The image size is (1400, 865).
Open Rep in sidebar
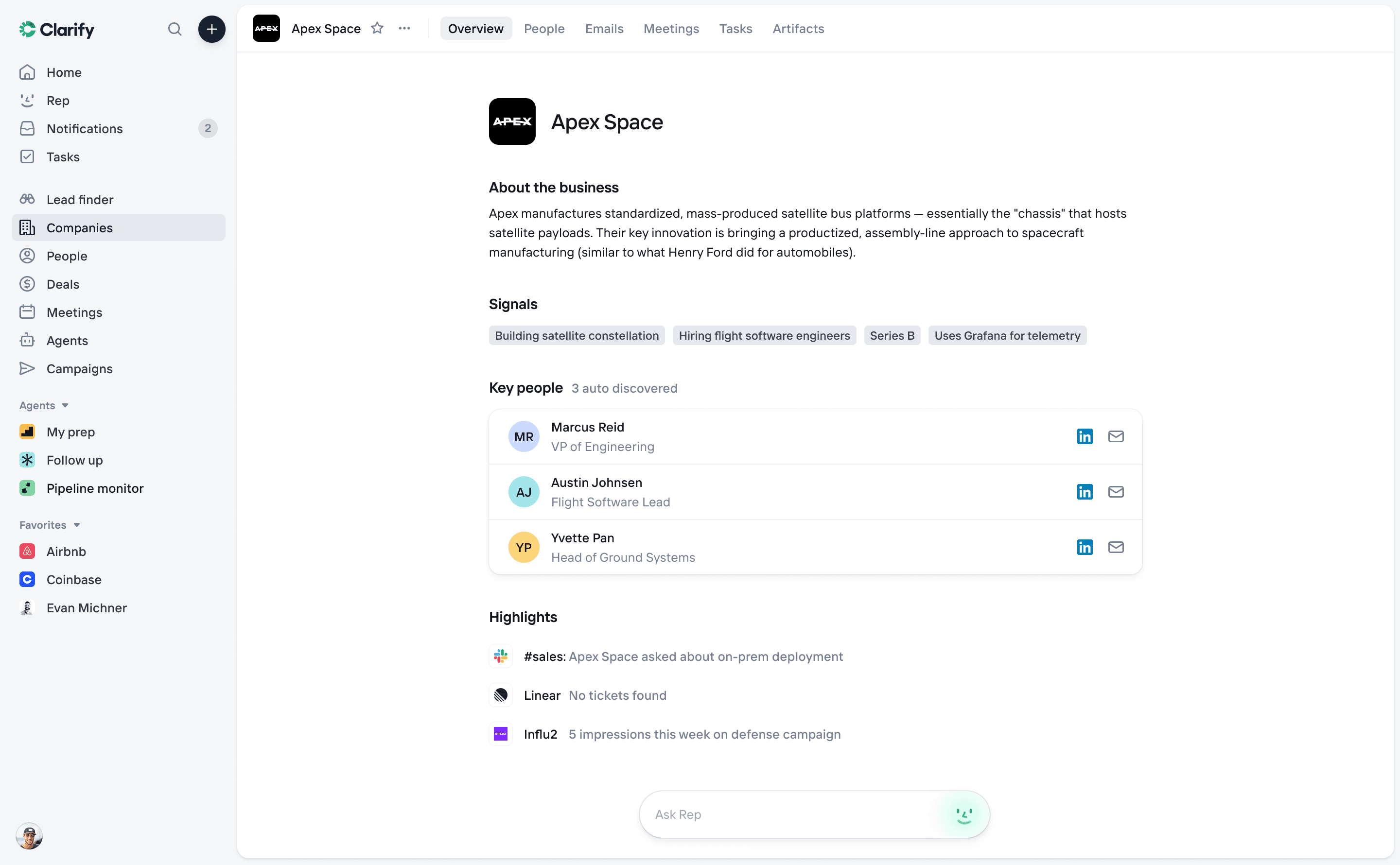119,100
